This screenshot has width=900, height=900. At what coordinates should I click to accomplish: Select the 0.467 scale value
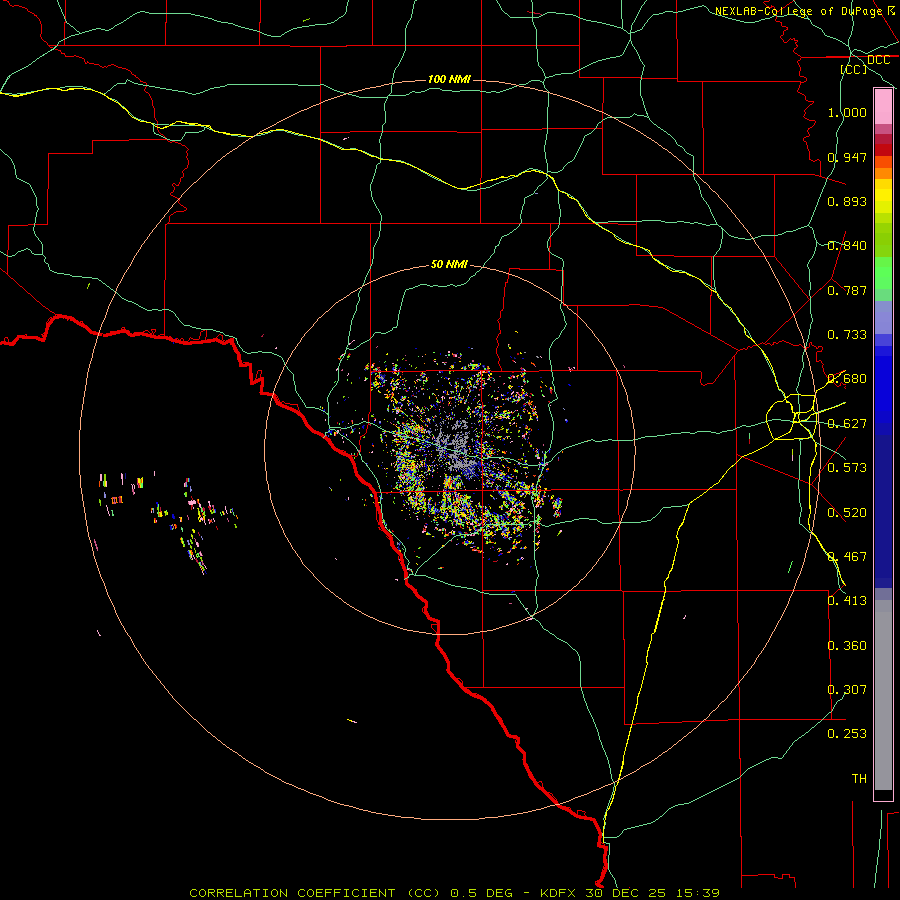(847, 557)
